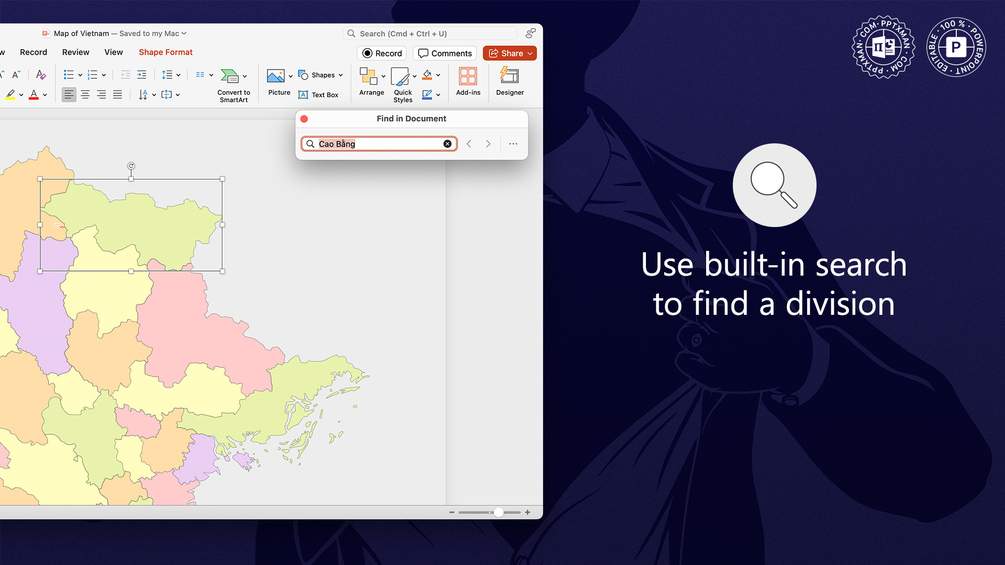Screen dimensions: 1005x565
Task: Expand the Picture dropdown arrow
Action: click(x=290, y=76)
